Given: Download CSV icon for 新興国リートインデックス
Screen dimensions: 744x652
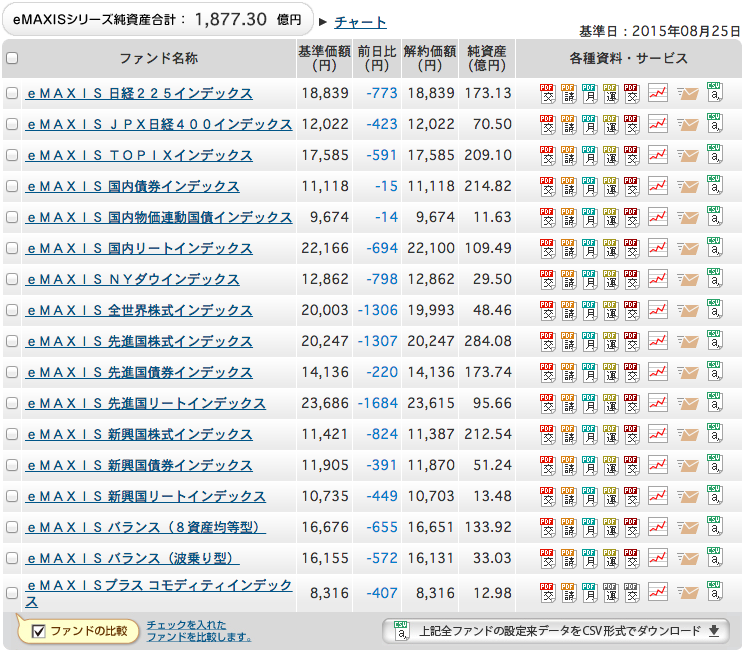Looking at the screenshot, I should coord(714,495).
